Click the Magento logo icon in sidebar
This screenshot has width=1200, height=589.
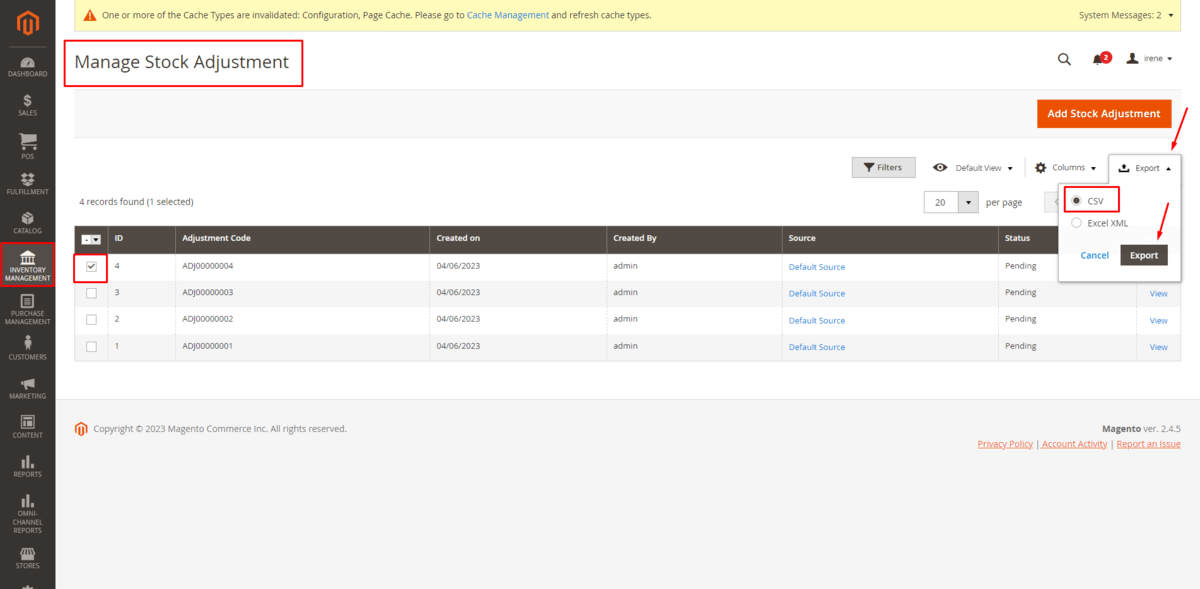click(x=27, y=22)
